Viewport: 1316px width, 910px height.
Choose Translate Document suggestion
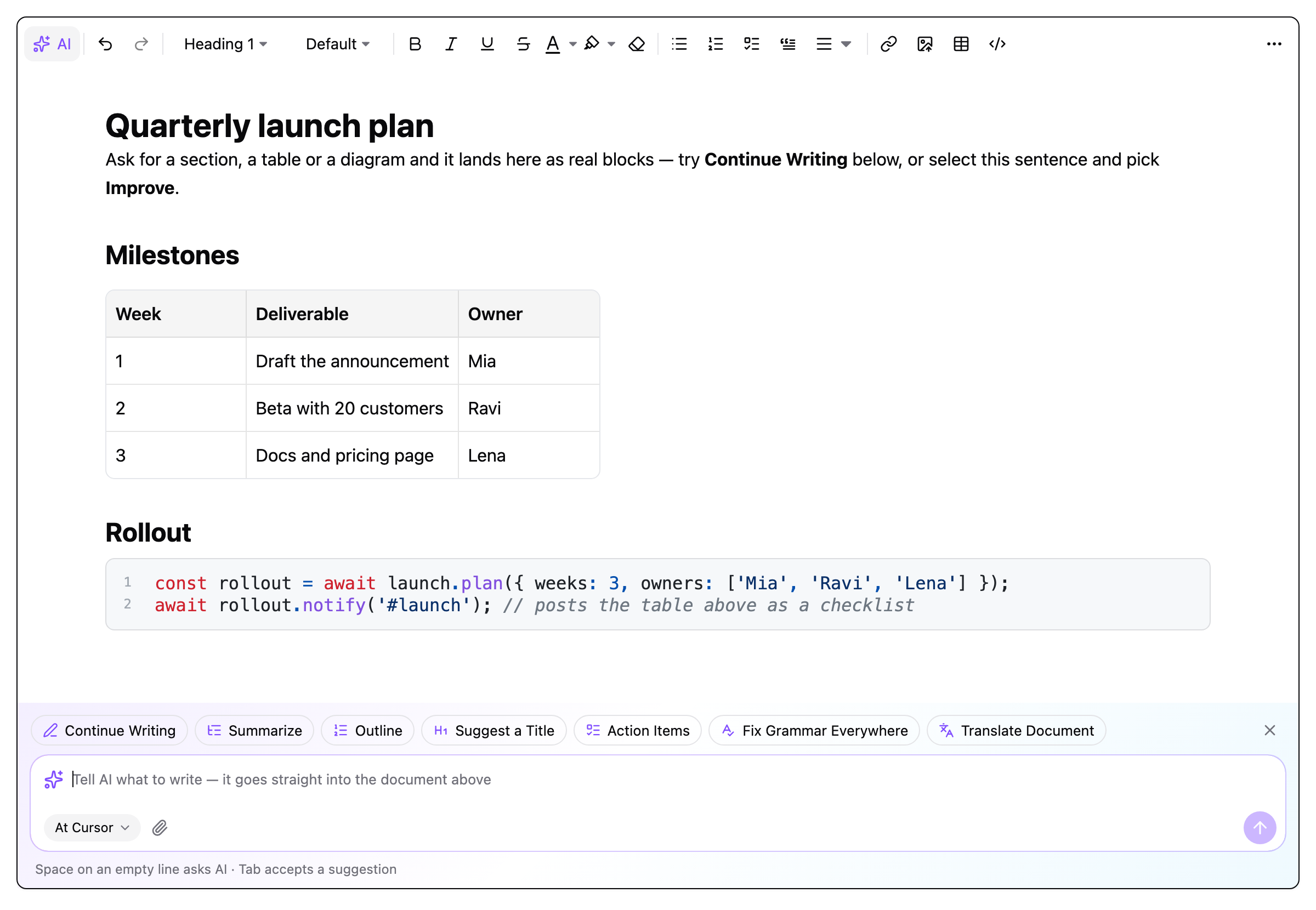1017,730
